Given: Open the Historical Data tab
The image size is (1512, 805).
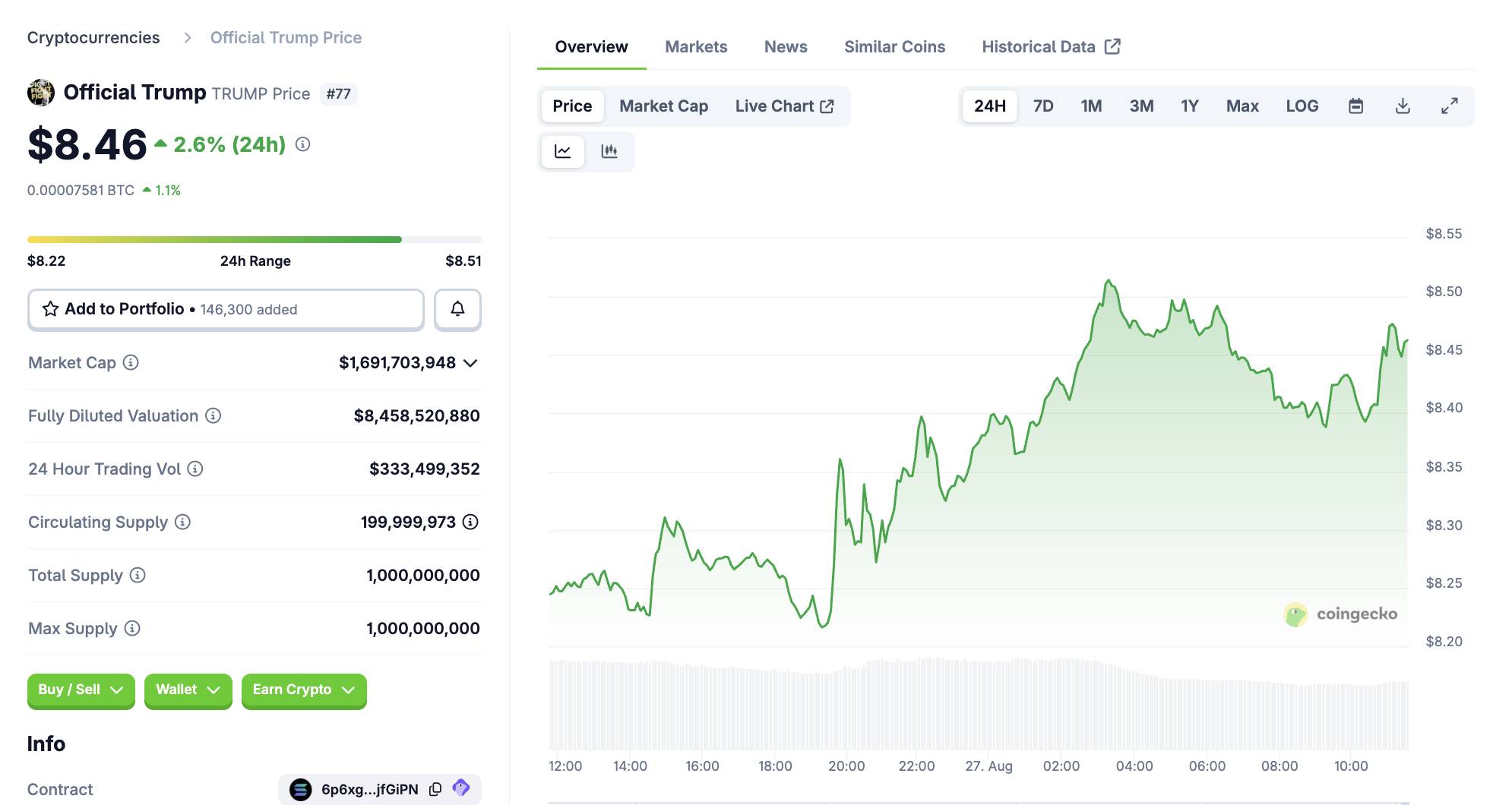Looking at the screenshot, I should [x=1051, y=47].
